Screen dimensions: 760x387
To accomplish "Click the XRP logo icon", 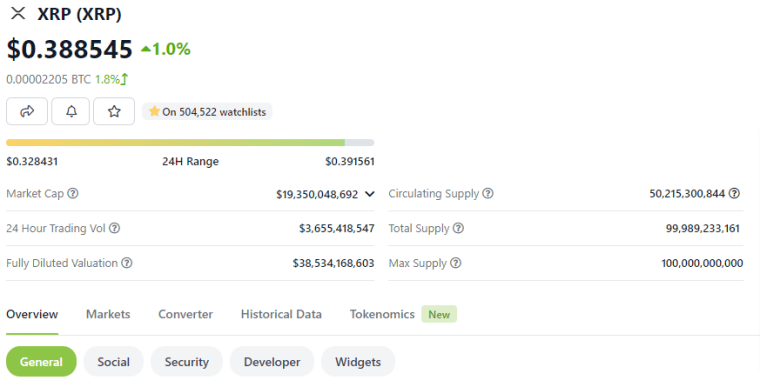I will [18, 13].
